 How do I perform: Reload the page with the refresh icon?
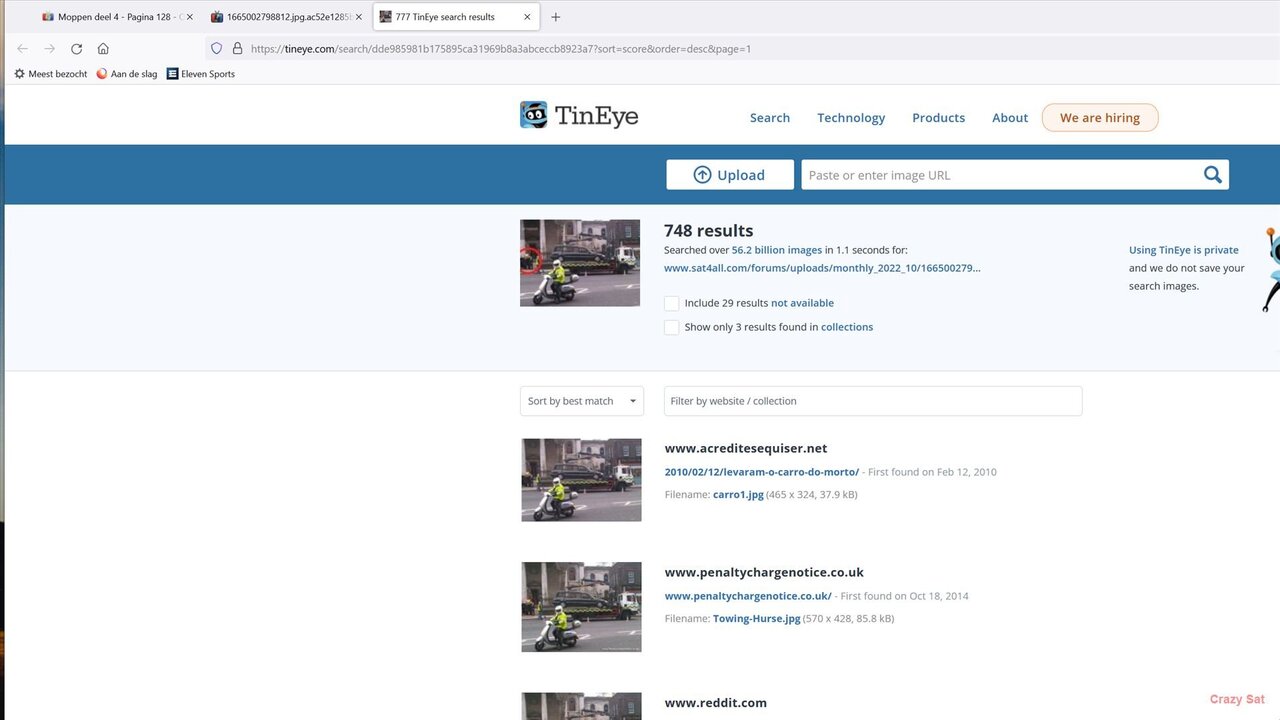76,48
